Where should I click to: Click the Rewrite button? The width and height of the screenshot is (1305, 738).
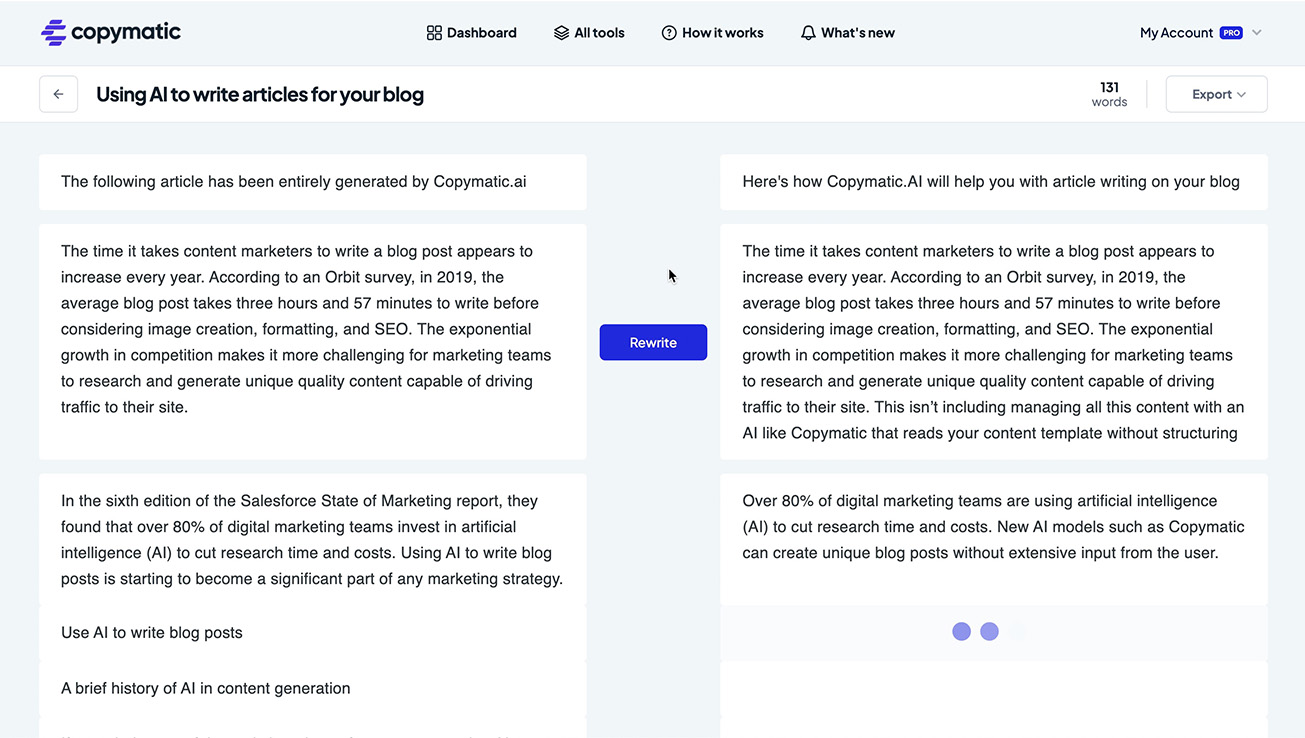(x=653, y=342)
